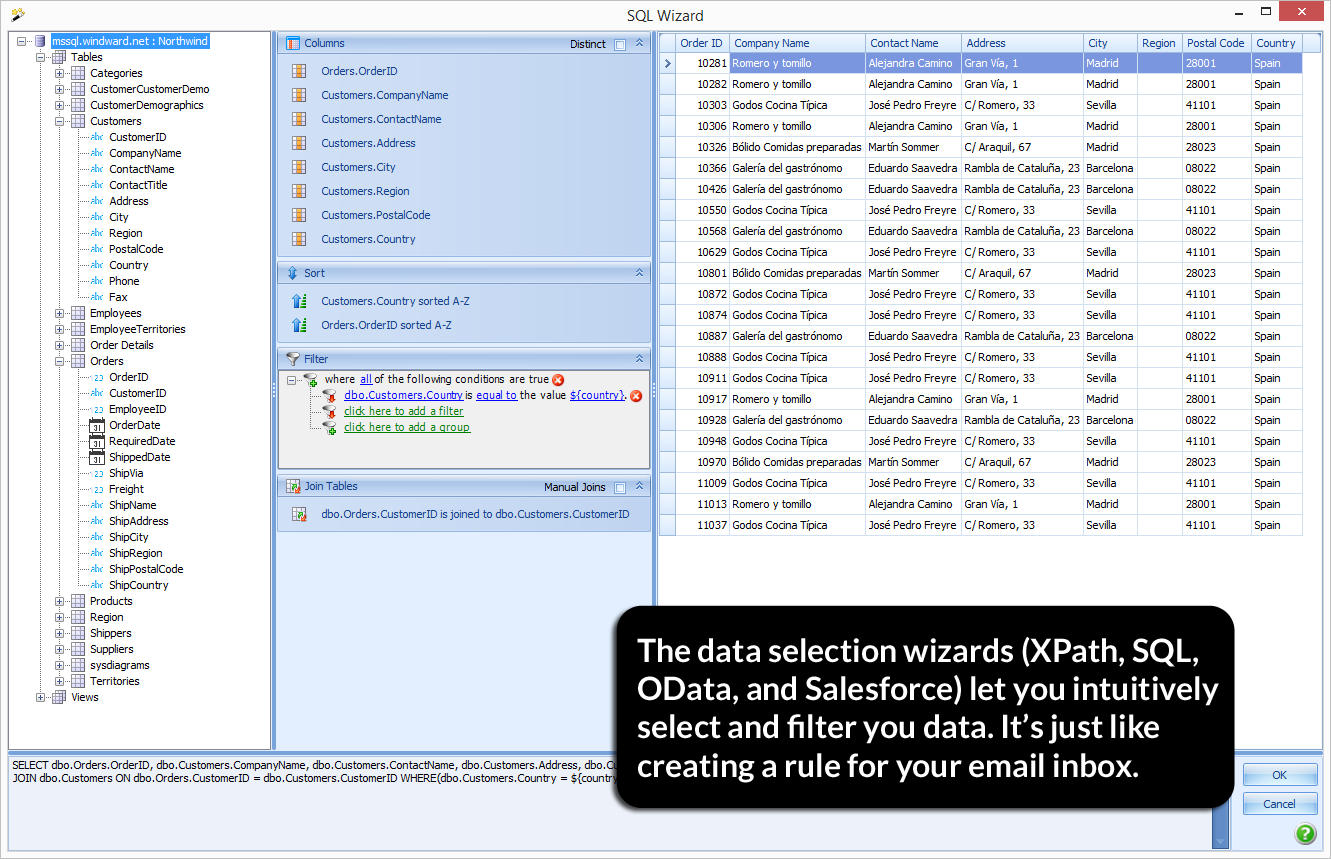Collapse the Sort panel with chevron
Image resolution: width=1331 pixels, height=859 pixels.
[x=640, y=272]
